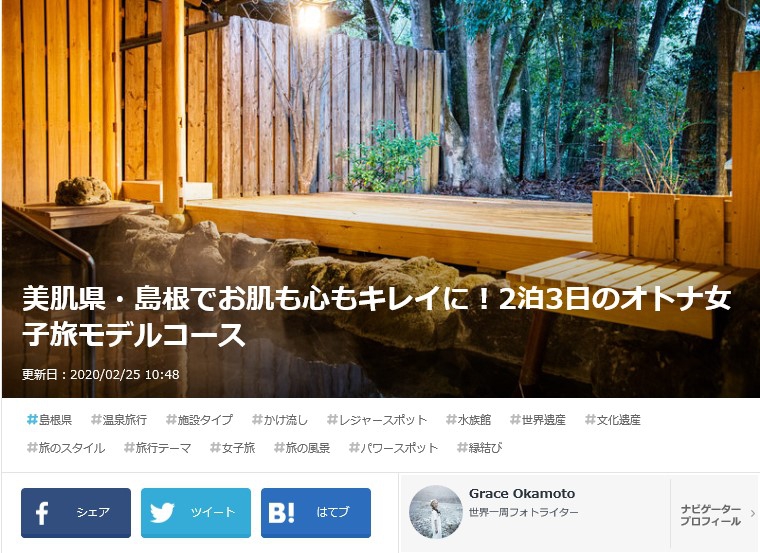Click the Facebook logo icon
Viewport: 760px width, 553px height.
[42, 513]
